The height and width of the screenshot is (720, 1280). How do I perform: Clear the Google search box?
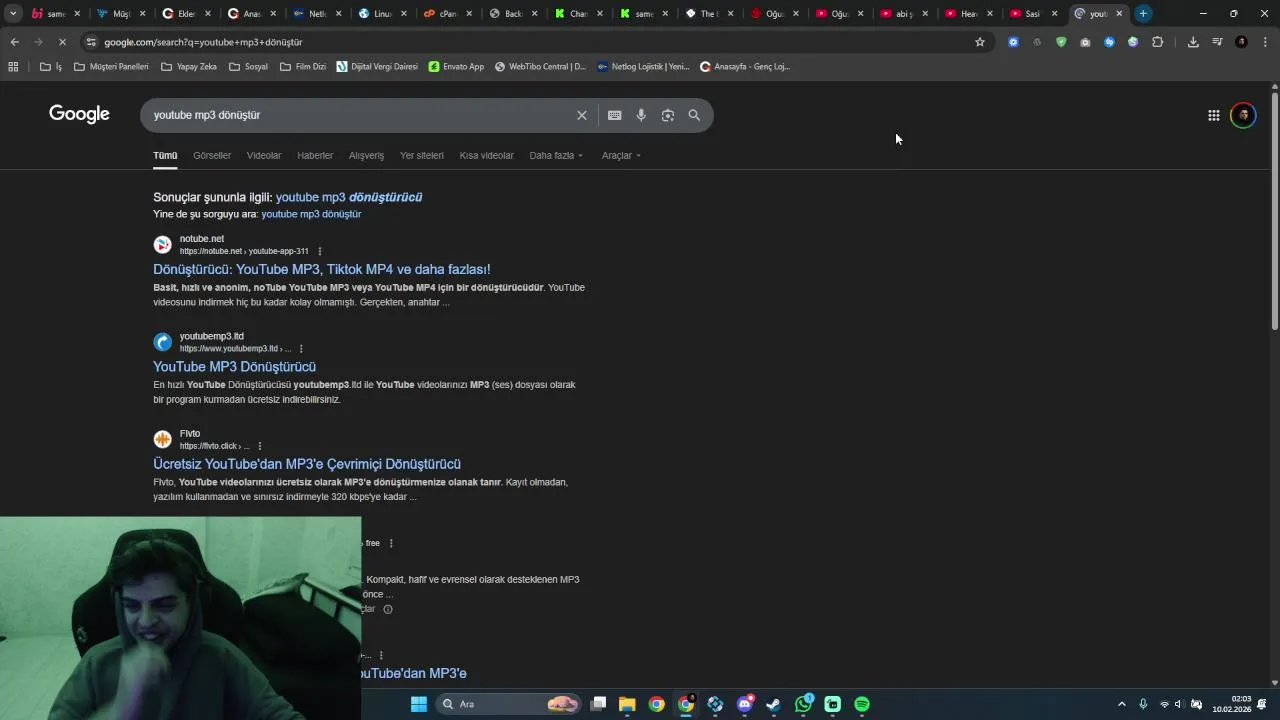(x=581, y=115)
